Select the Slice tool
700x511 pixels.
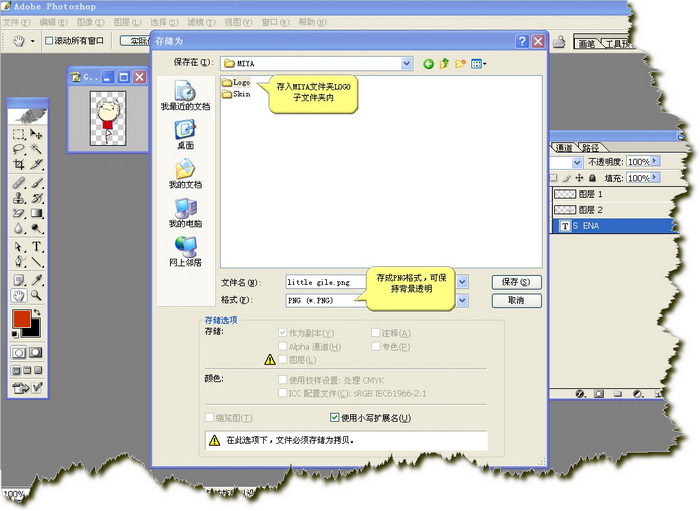coord(36,164)
